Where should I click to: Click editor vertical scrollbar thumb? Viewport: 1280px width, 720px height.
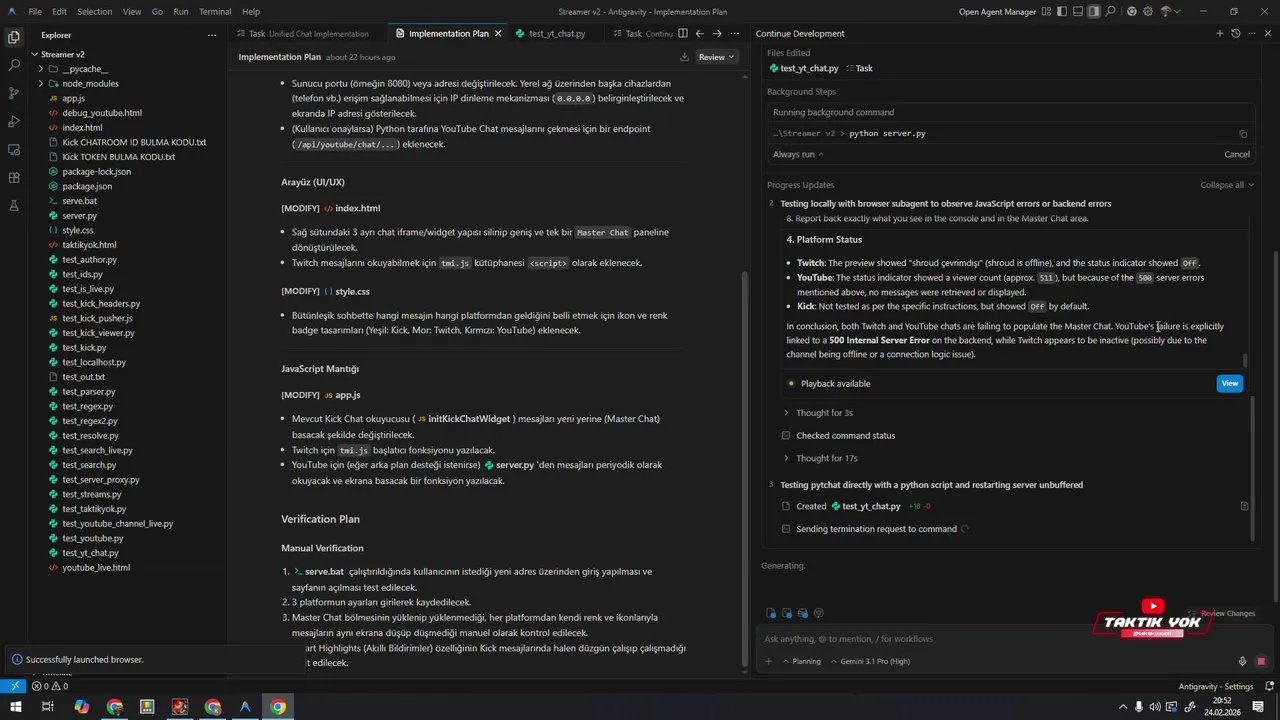[x=744, y=468]
